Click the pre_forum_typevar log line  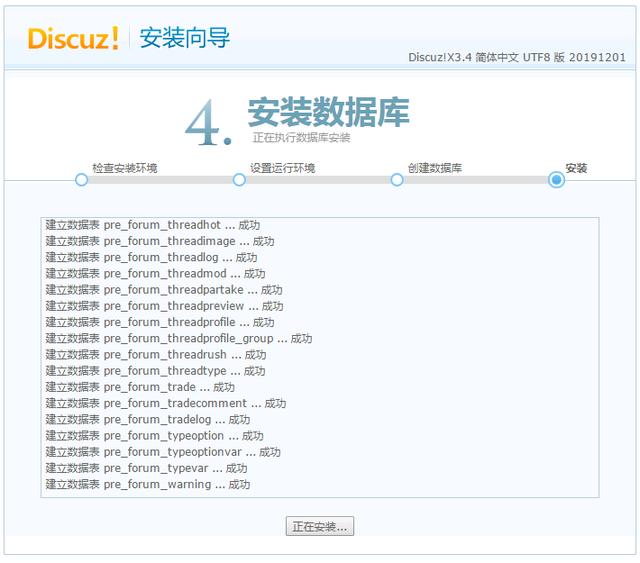[147, 468]
